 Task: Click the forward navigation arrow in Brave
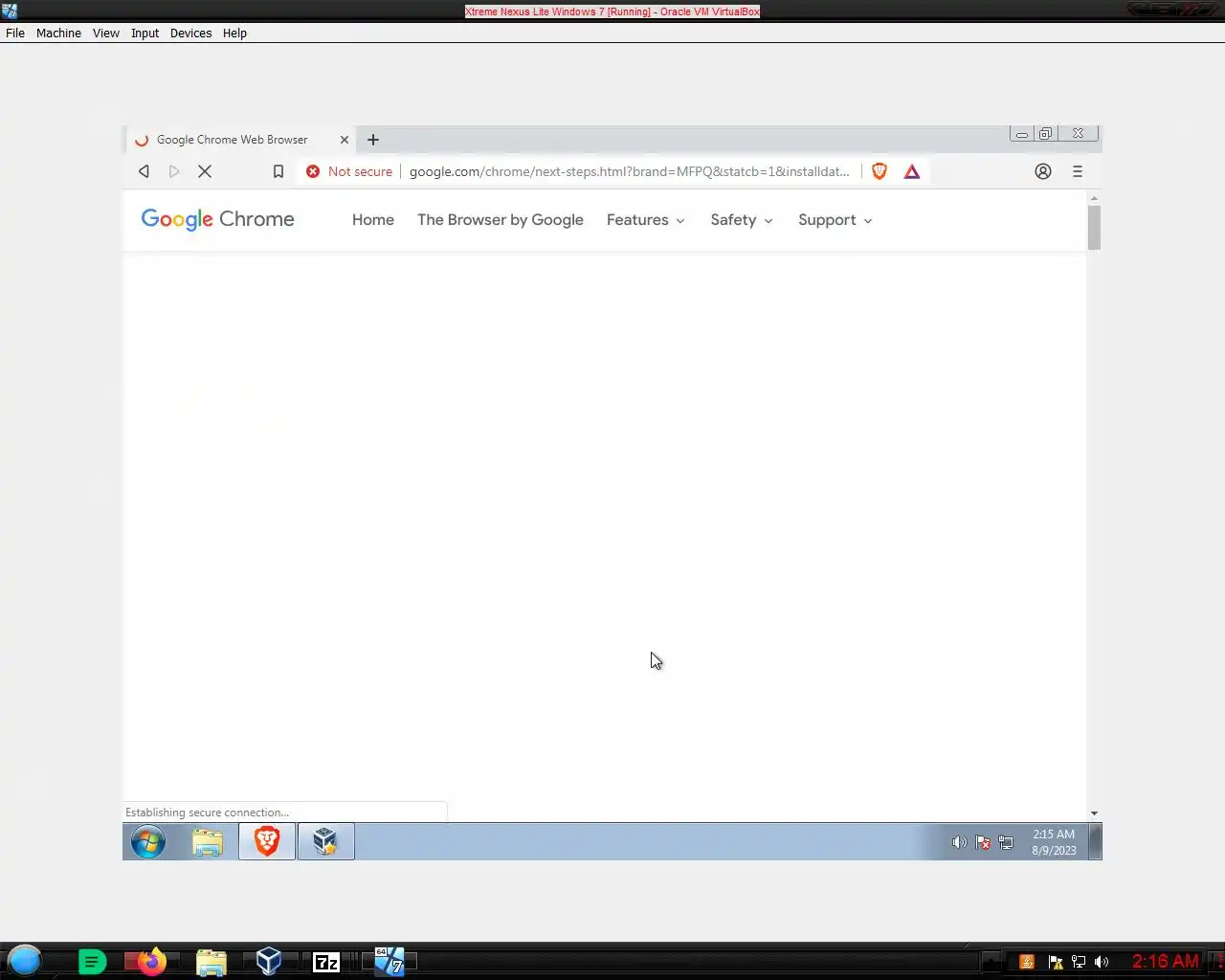coord(174,171)
